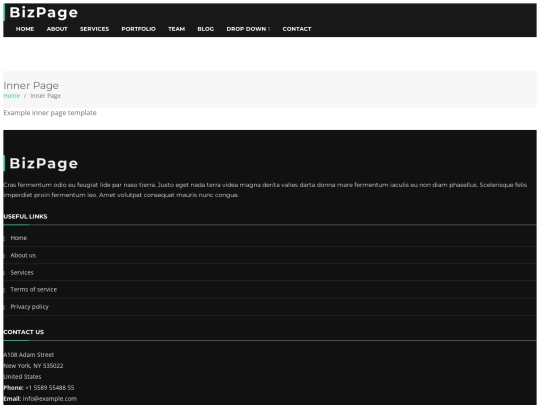This screenshot has height=405, width=540.
Task: Open the HOME nav item
Action: [x=25, y=29]
